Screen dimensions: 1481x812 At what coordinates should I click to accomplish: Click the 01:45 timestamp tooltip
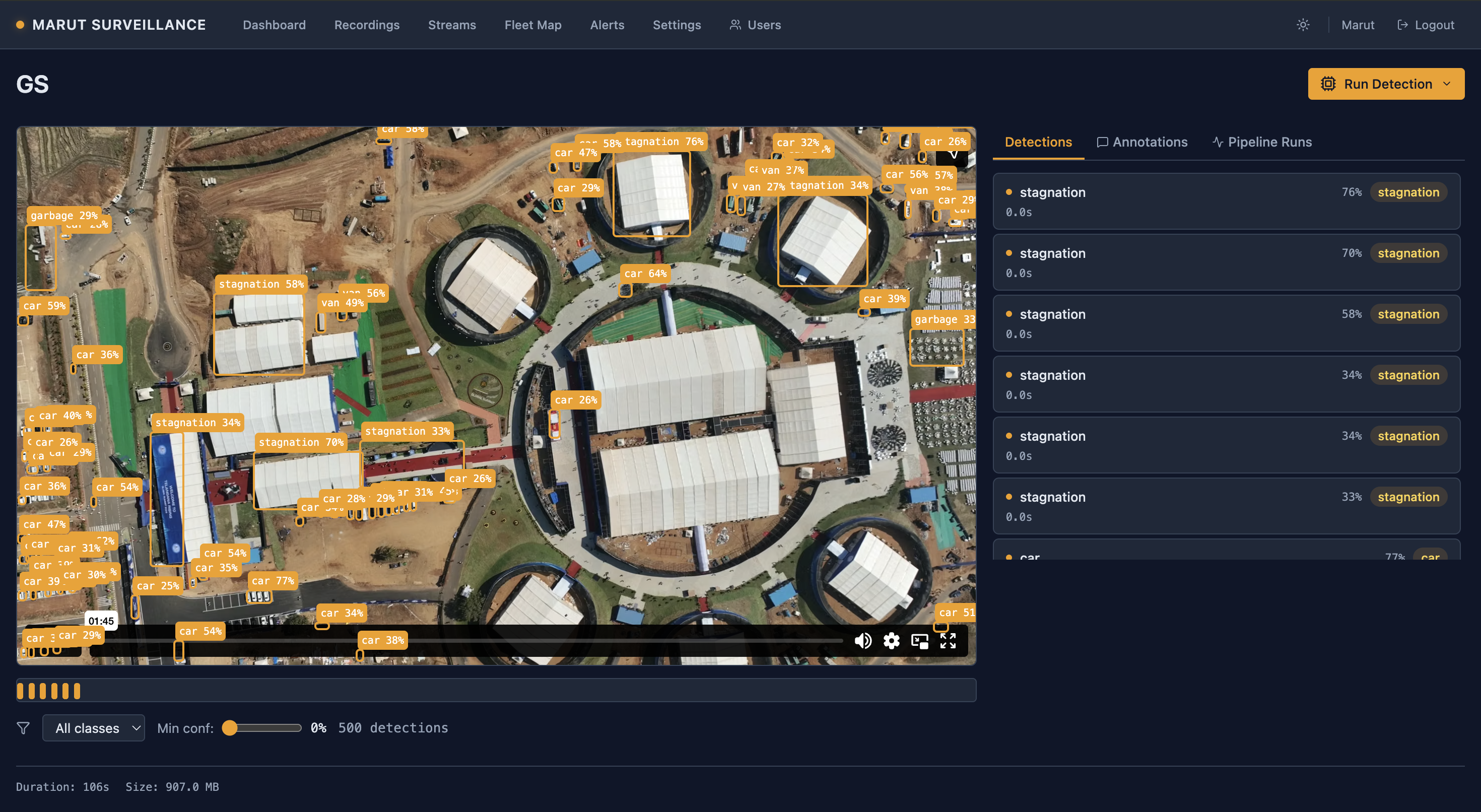click(x=101, y=621)
